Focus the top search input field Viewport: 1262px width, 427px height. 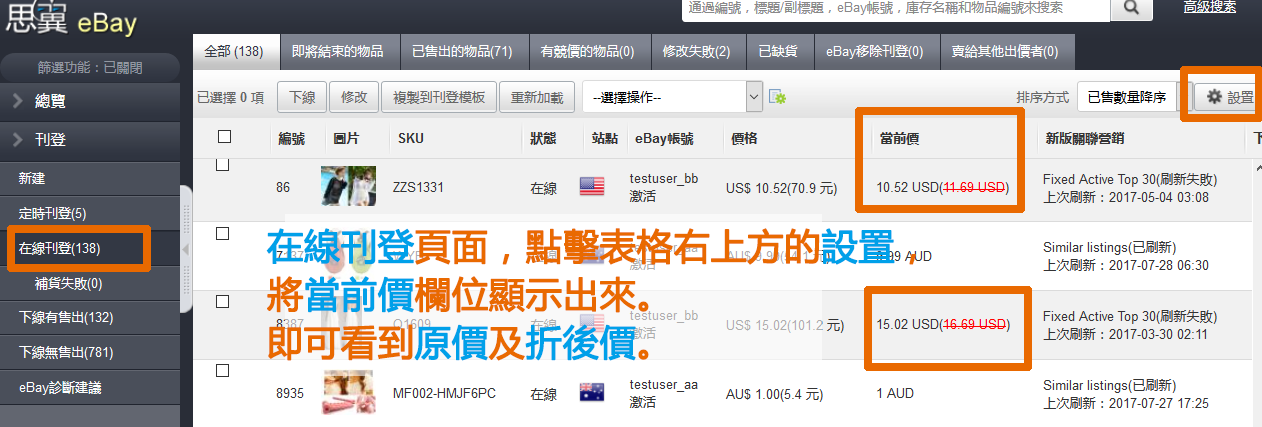point(896,8)
